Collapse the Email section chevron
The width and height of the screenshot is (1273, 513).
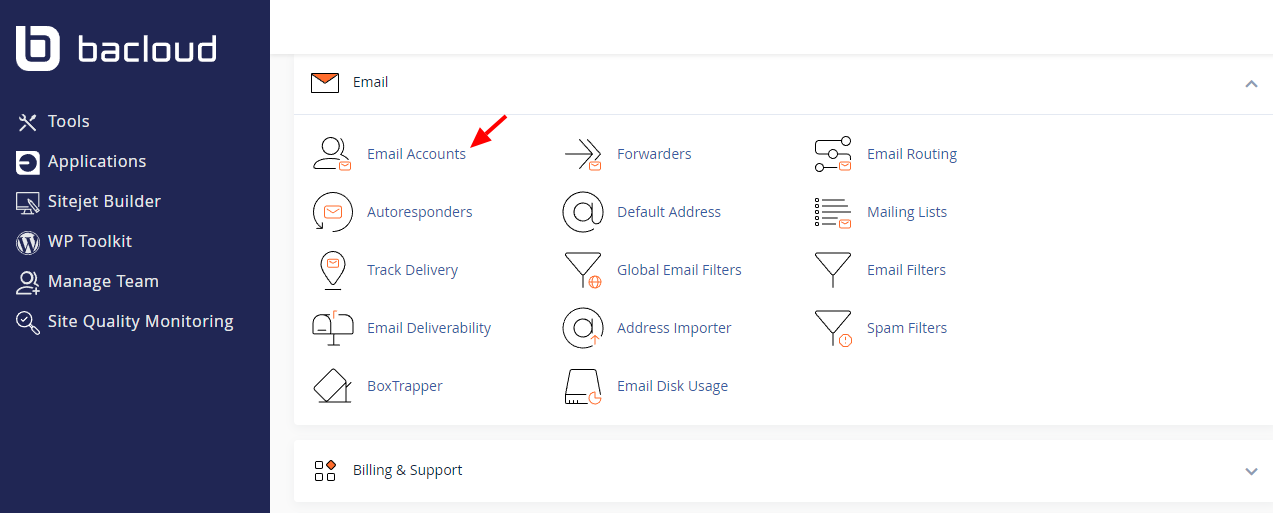pyautogui.click(x=1251, y=83)
